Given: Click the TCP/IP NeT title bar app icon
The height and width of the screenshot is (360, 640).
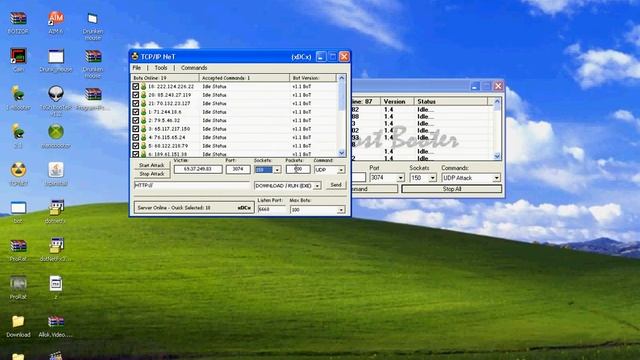Looking at the screenshot, I should [x=135, y=56].
